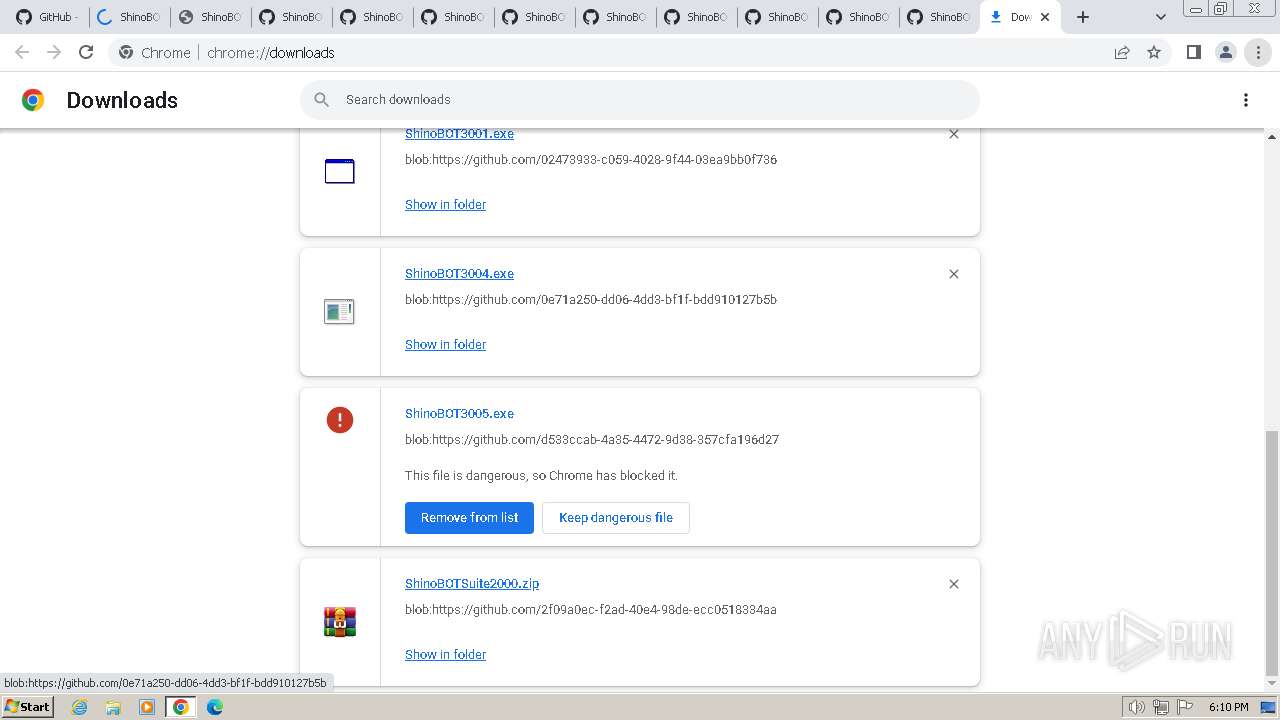Click in the Search downloads field
Image resolution: width=1280 pixels, height=720 pixels.
[640, 100]
